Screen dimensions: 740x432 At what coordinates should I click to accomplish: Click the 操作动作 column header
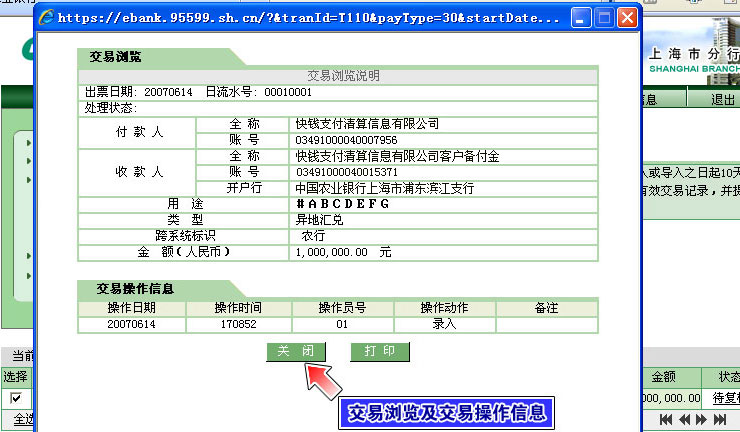[x=445, y=308]
